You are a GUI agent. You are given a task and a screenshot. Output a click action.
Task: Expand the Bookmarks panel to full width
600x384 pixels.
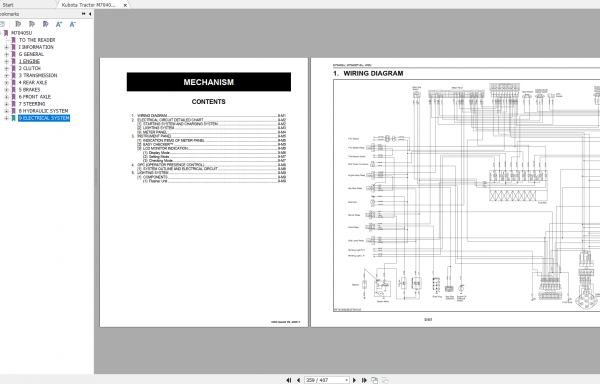(83, 14)
